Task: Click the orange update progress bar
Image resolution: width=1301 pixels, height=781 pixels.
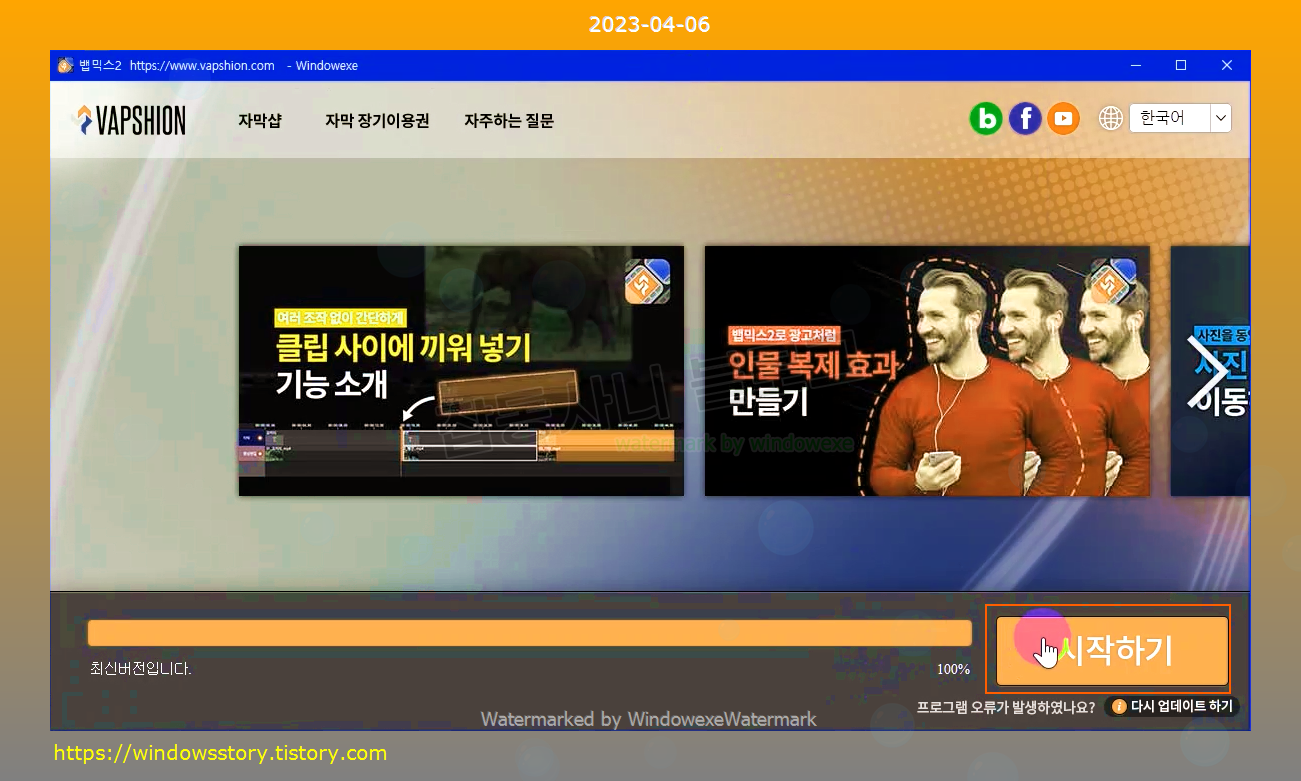Action: pos(529,633)
